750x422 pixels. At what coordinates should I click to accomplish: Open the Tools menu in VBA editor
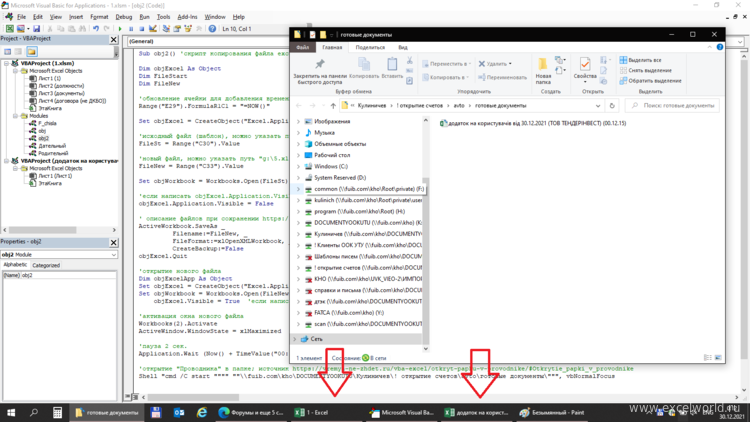[164, 17]
